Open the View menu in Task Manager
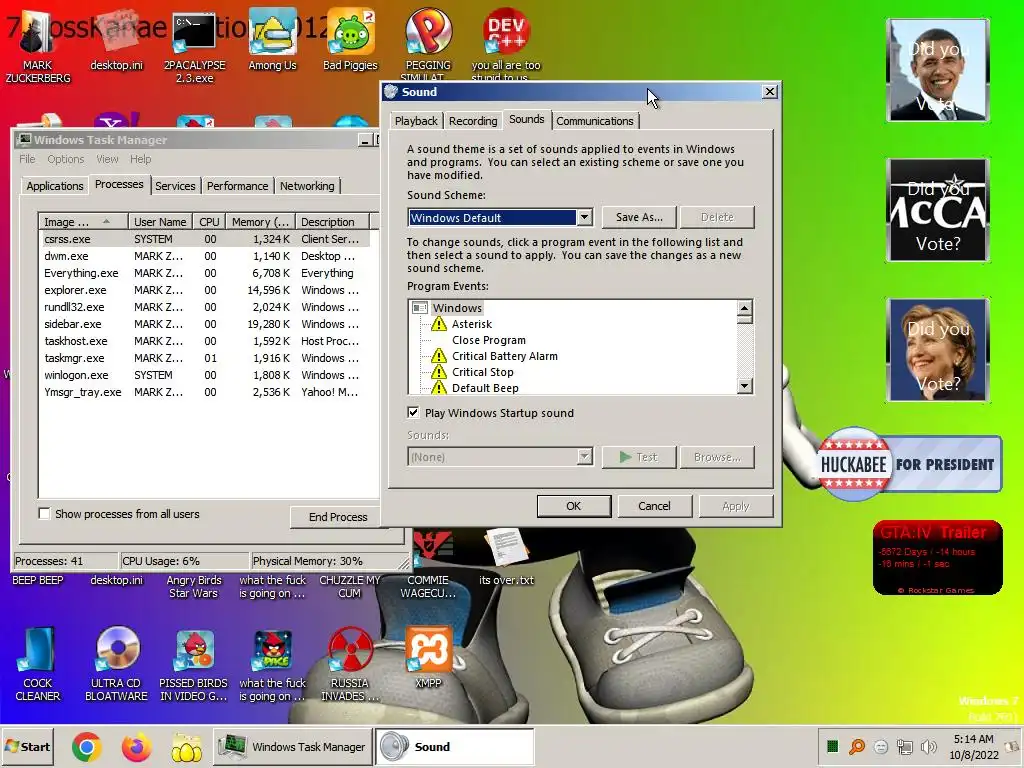This screenshot has height=768, width=1024. tap(107, 159)
